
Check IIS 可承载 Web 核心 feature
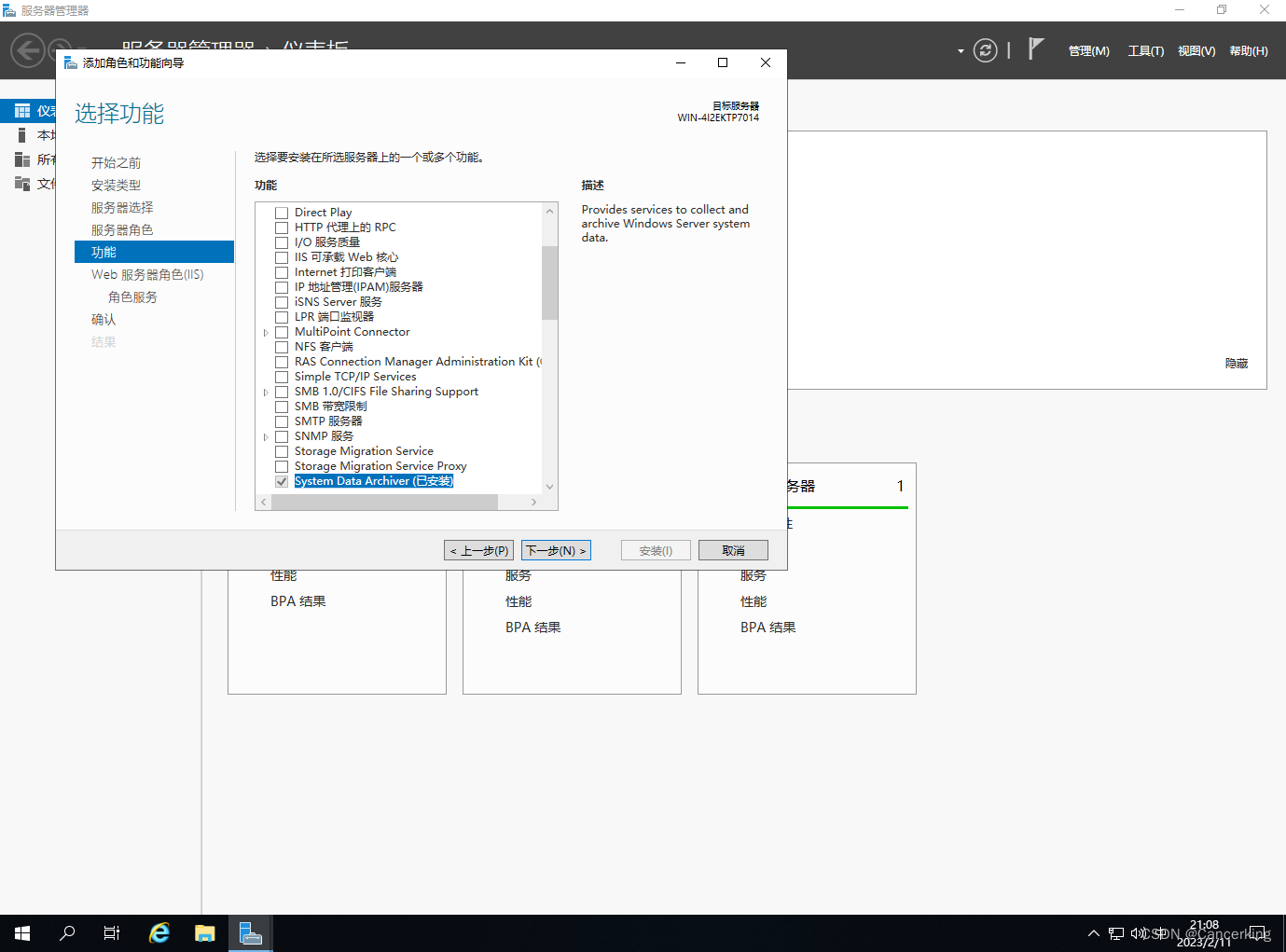tap(282, 257)
